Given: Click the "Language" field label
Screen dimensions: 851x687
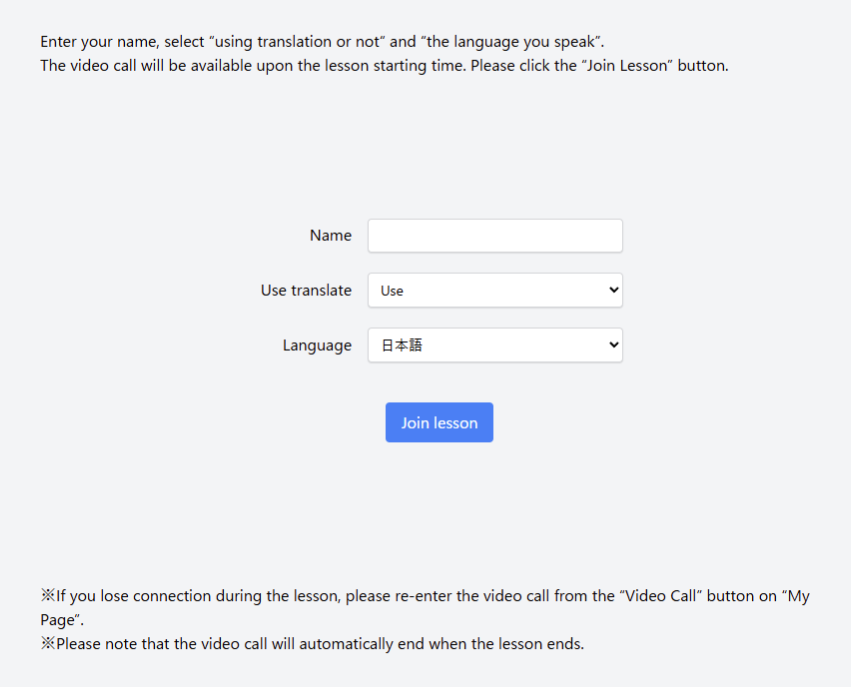Looking at the screenshot, I should click(317, 346).
